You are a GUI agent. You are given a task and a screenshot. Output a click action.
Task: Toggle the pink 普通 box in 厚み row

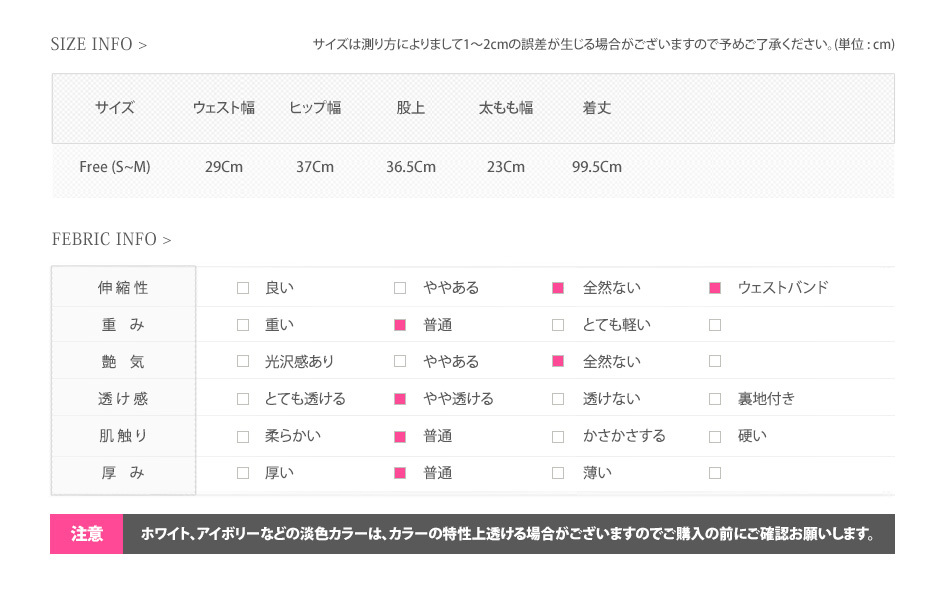(399, 473)
